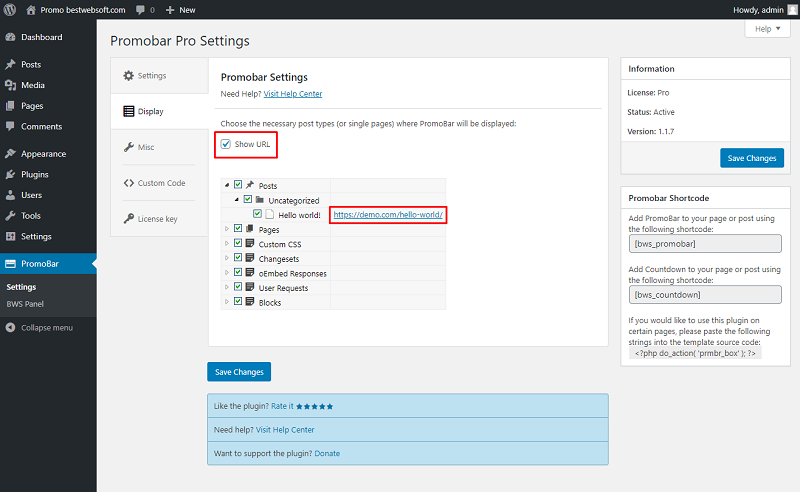Expand the Changesets tree node
The image size is (800, 492).
point(227,258)
